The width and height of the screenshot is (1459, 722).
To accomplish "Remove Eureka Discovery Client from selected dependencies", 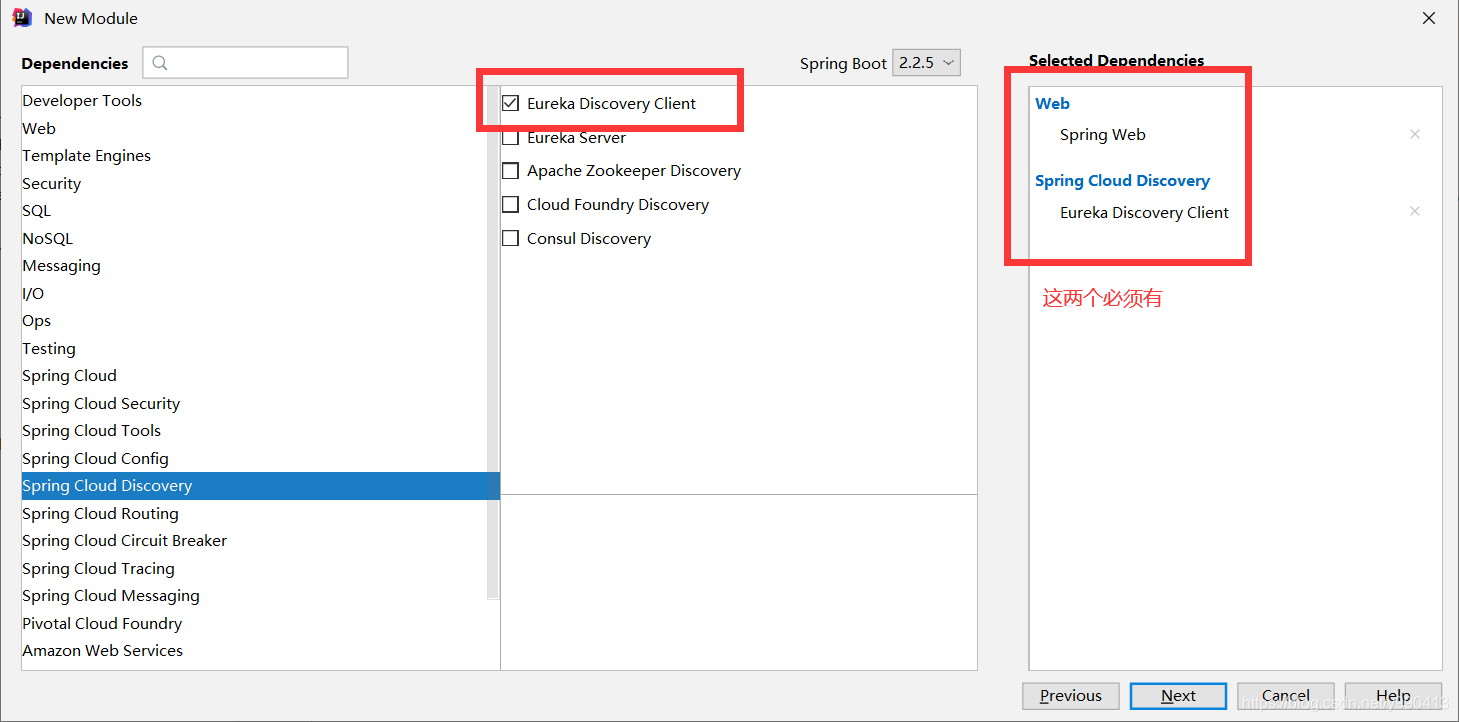I will click(1414, 211).
